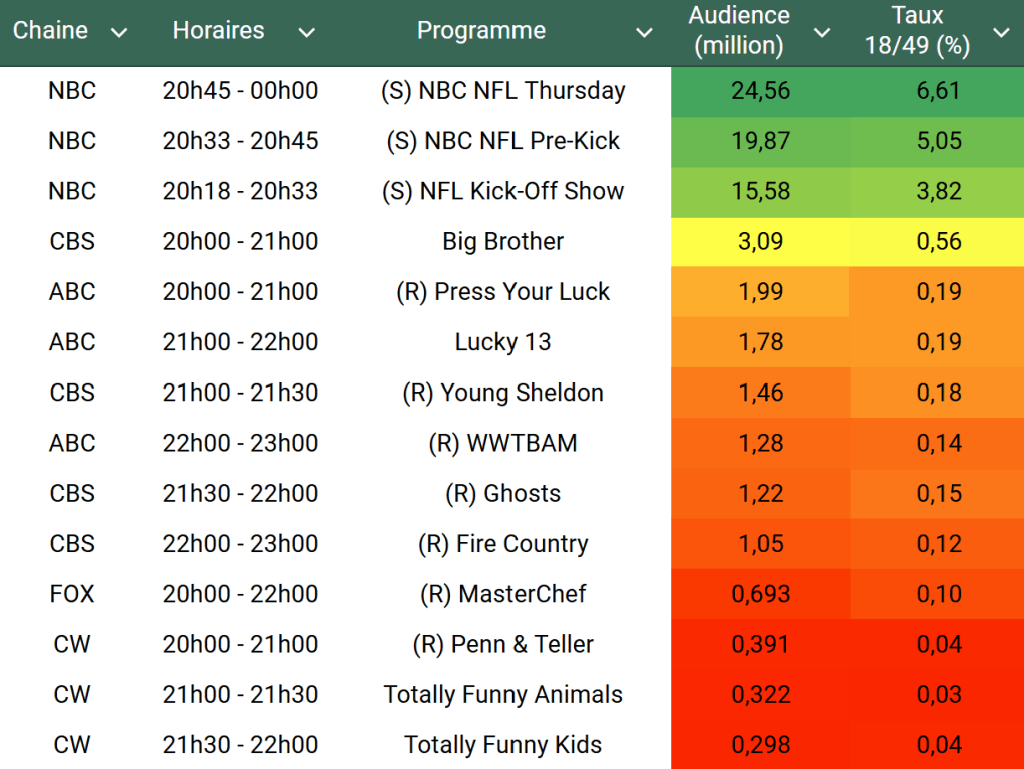This screenshot has height=769, width=1024.
Task: Click the Programme header text
Action: [x=481, y=31]
